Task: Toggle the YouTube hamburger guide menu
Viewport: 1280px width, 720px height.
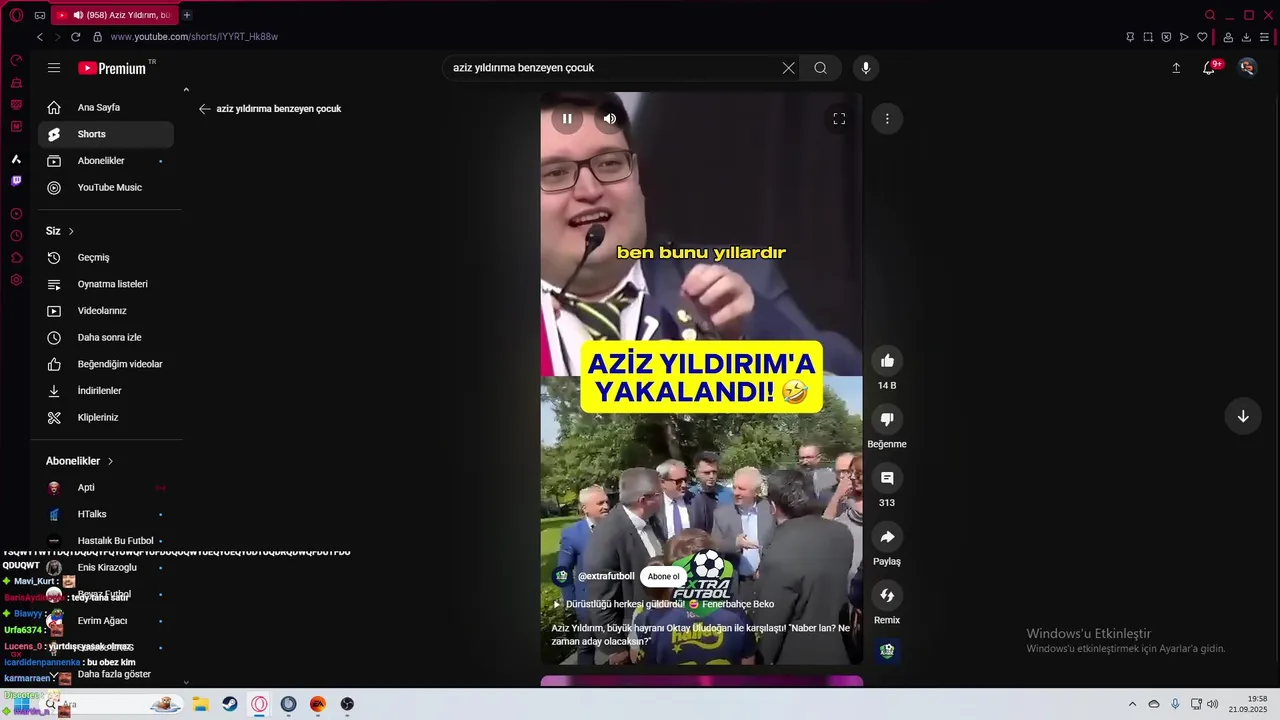Action: pyautogui.click(x=54, y=68)
